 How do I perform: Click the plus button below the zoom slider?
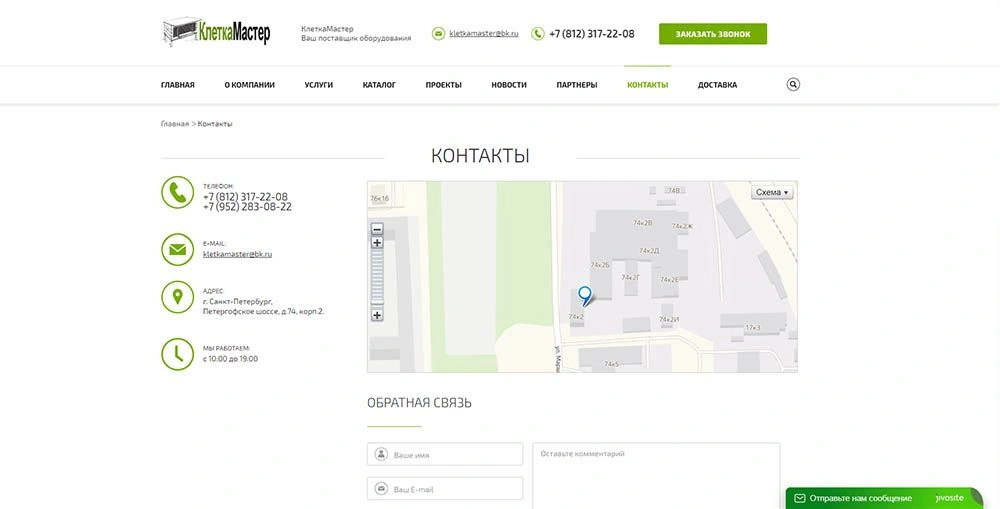pyautogui.click(x=377, y=315)
